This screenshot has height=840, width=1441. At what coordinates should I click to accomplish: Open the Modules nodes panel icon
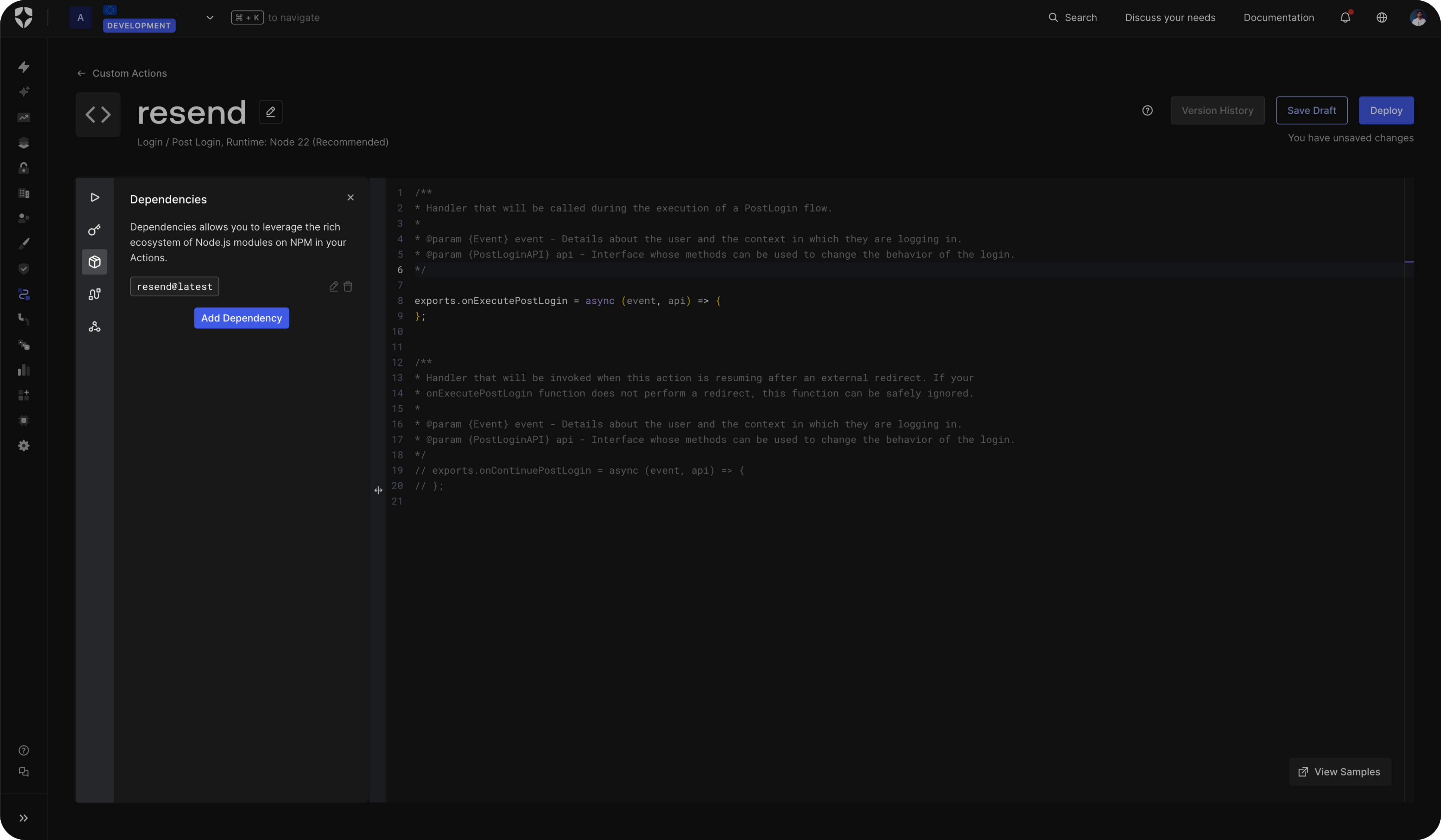[94, 327]
